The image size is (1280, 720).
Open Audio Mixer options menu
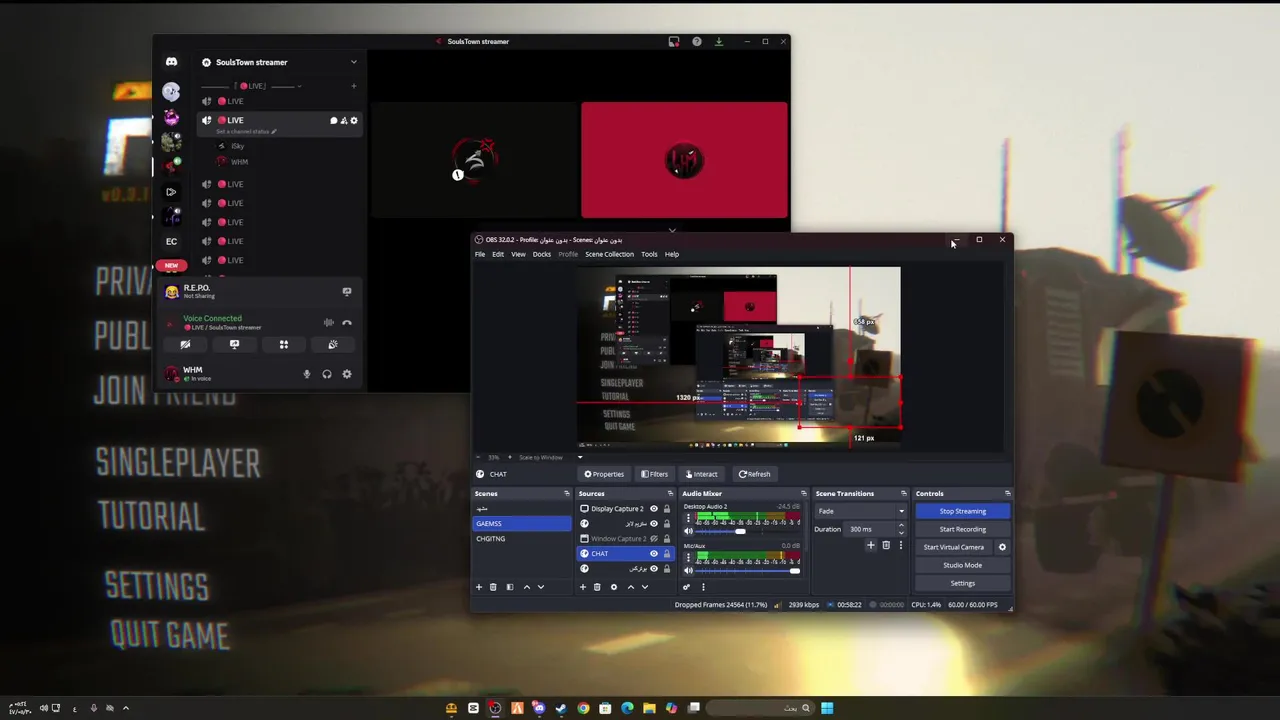703,587
